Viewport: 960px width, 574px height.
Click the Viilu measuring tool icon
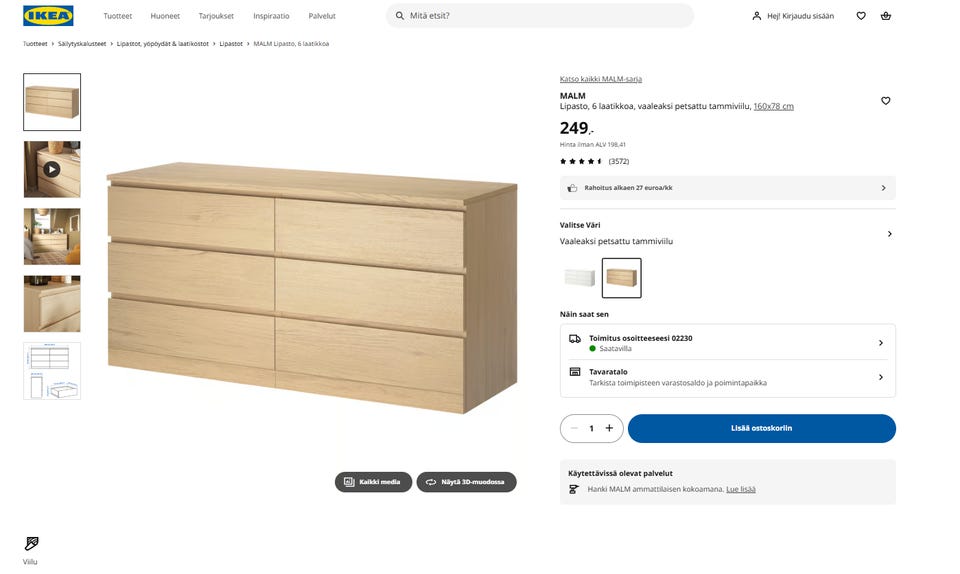(x=31, y=544)
